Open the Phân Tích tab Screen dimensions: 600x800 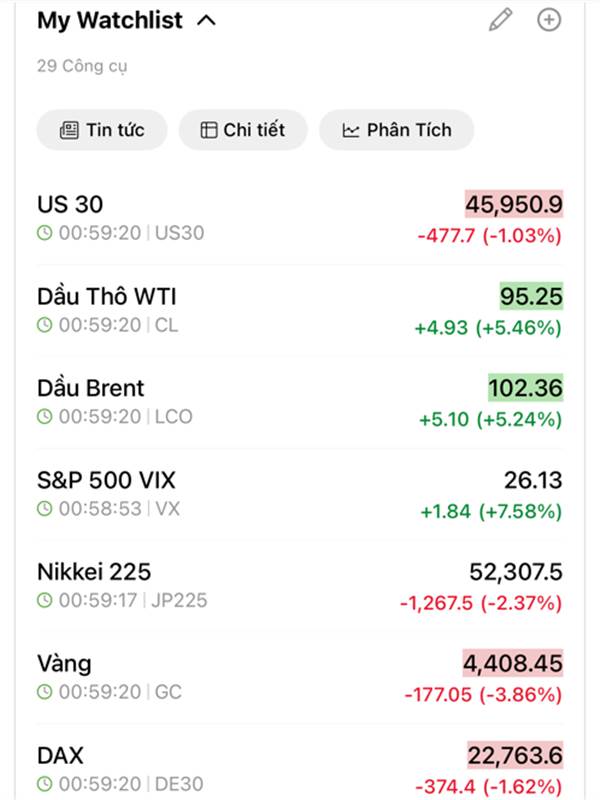coord(396,130)
